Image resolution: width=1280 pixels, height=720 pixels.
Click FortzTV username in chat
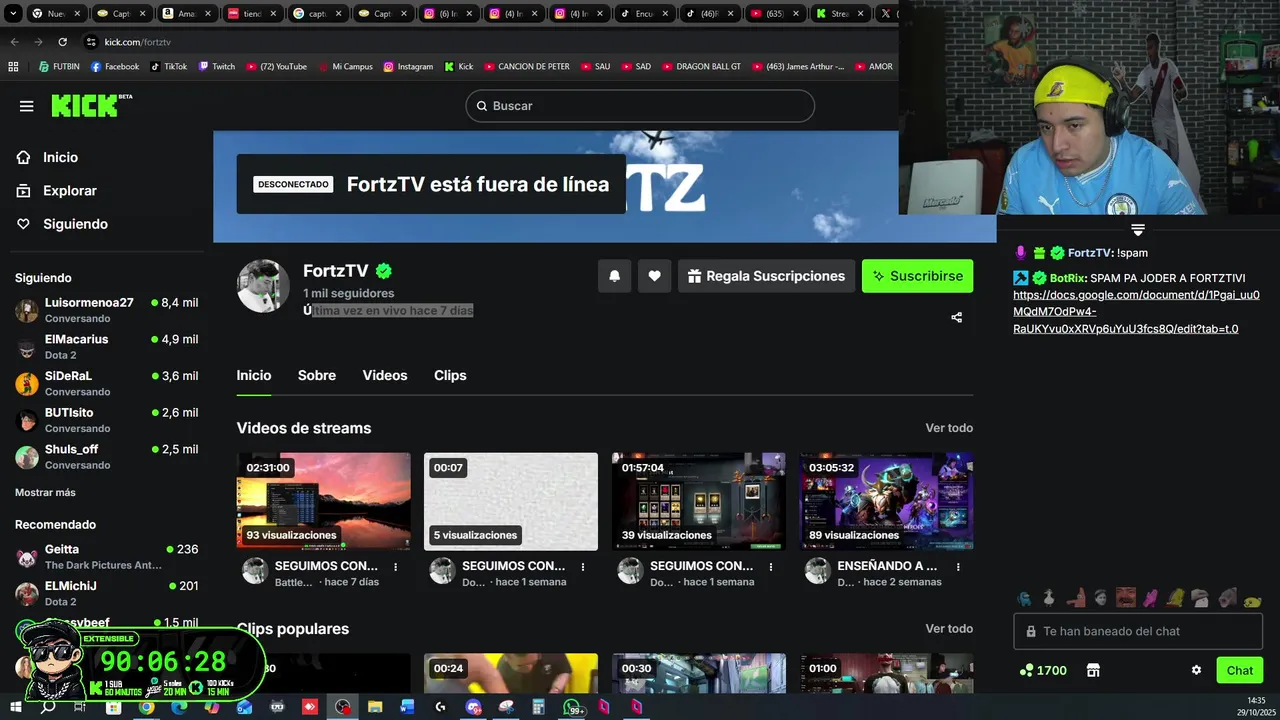point(1089,253)
